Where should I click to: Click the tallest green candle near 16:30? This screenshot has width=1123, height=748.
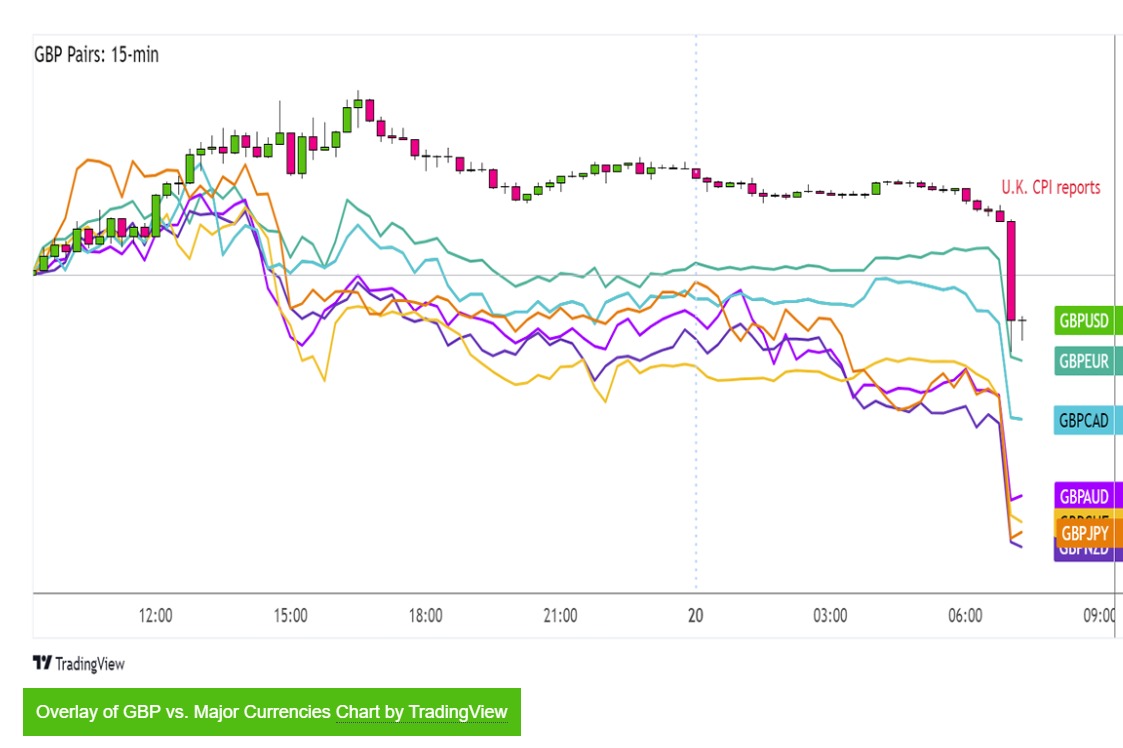[x=347, y=118]
